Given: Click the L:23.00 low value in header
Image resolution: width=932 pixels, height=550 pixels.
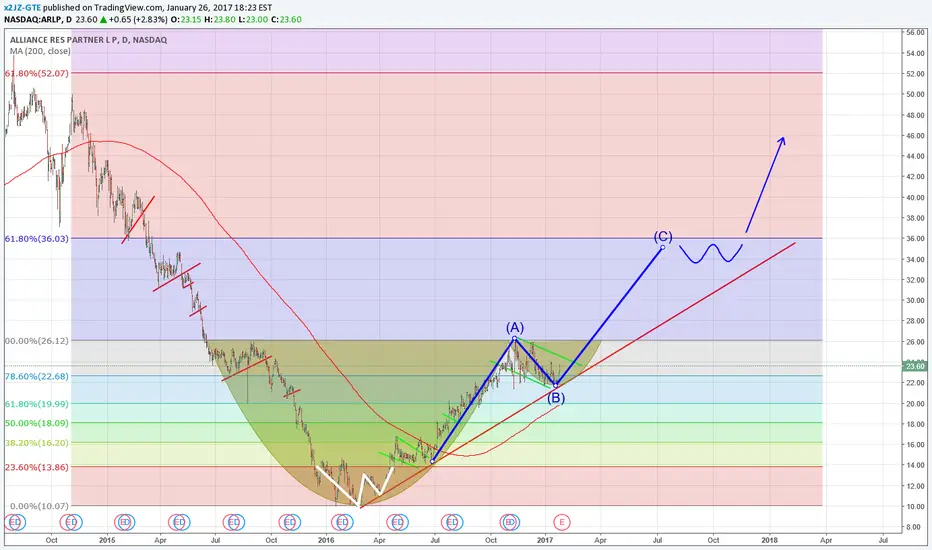Looking at the screenshot, I should pyautogui.click(x=253, y=19).
